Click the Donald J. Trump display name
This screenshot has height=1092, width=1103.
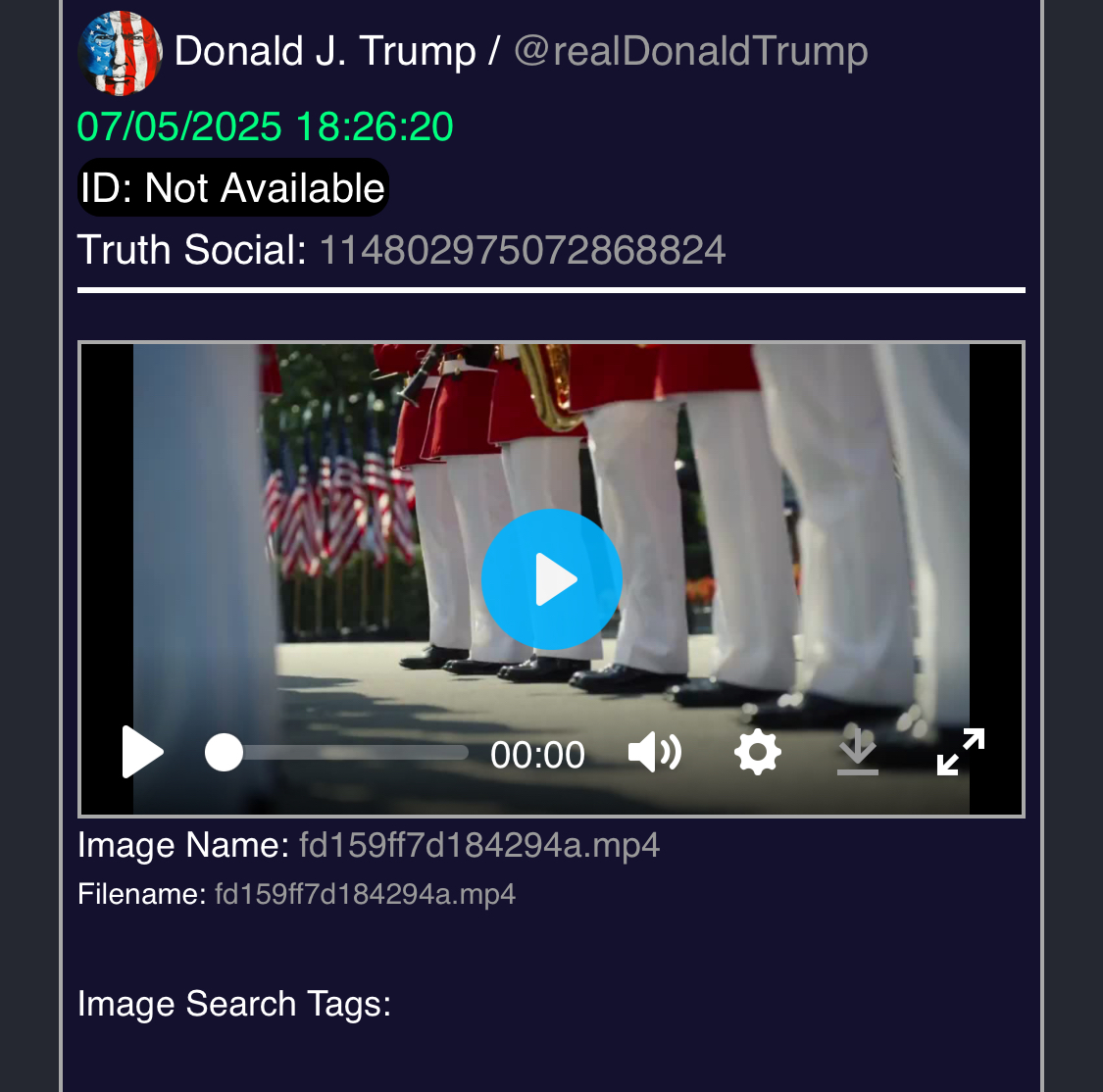[325, 51]
